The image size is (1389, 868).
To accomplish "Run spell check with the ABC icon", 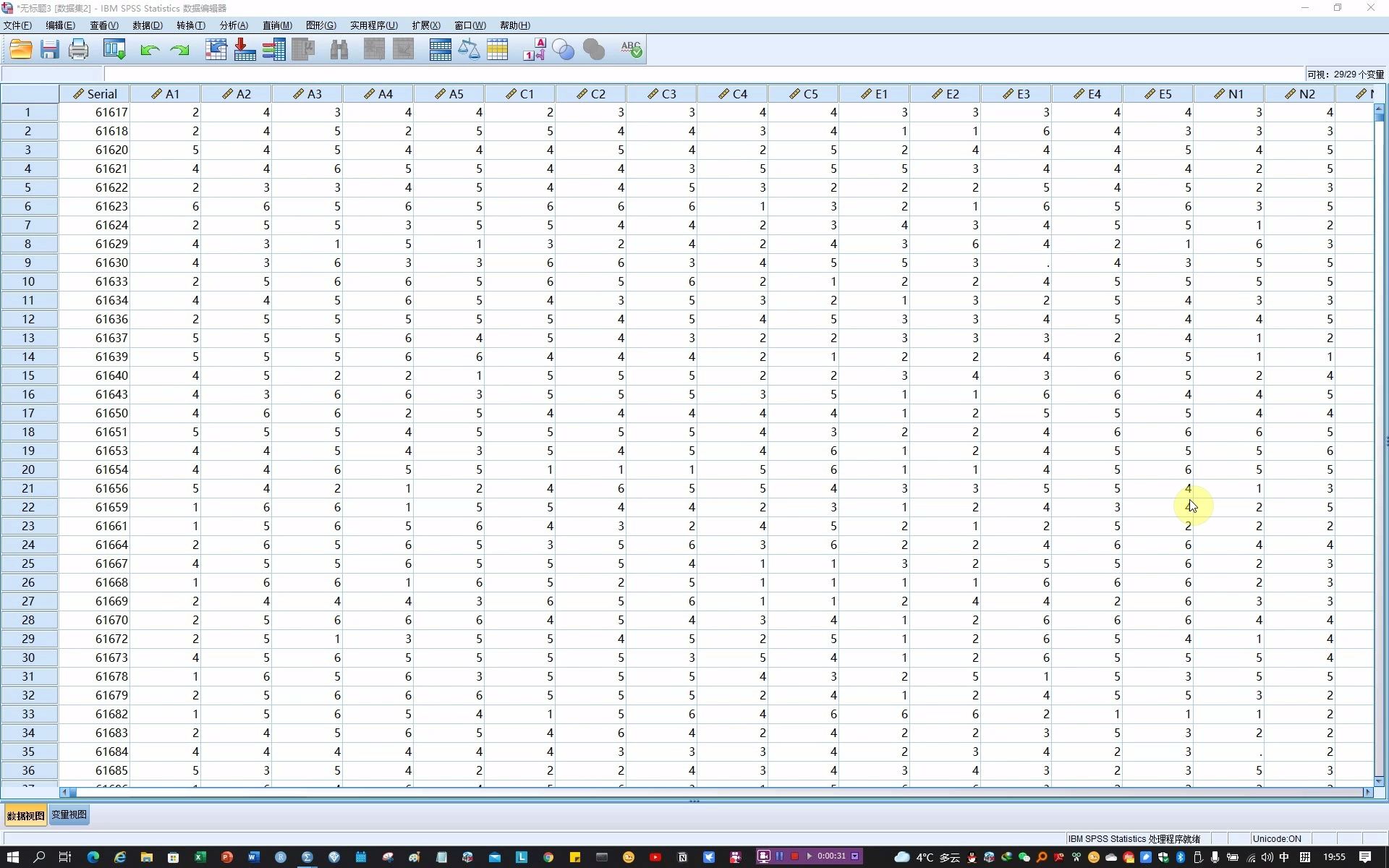I will pos(631,49).
